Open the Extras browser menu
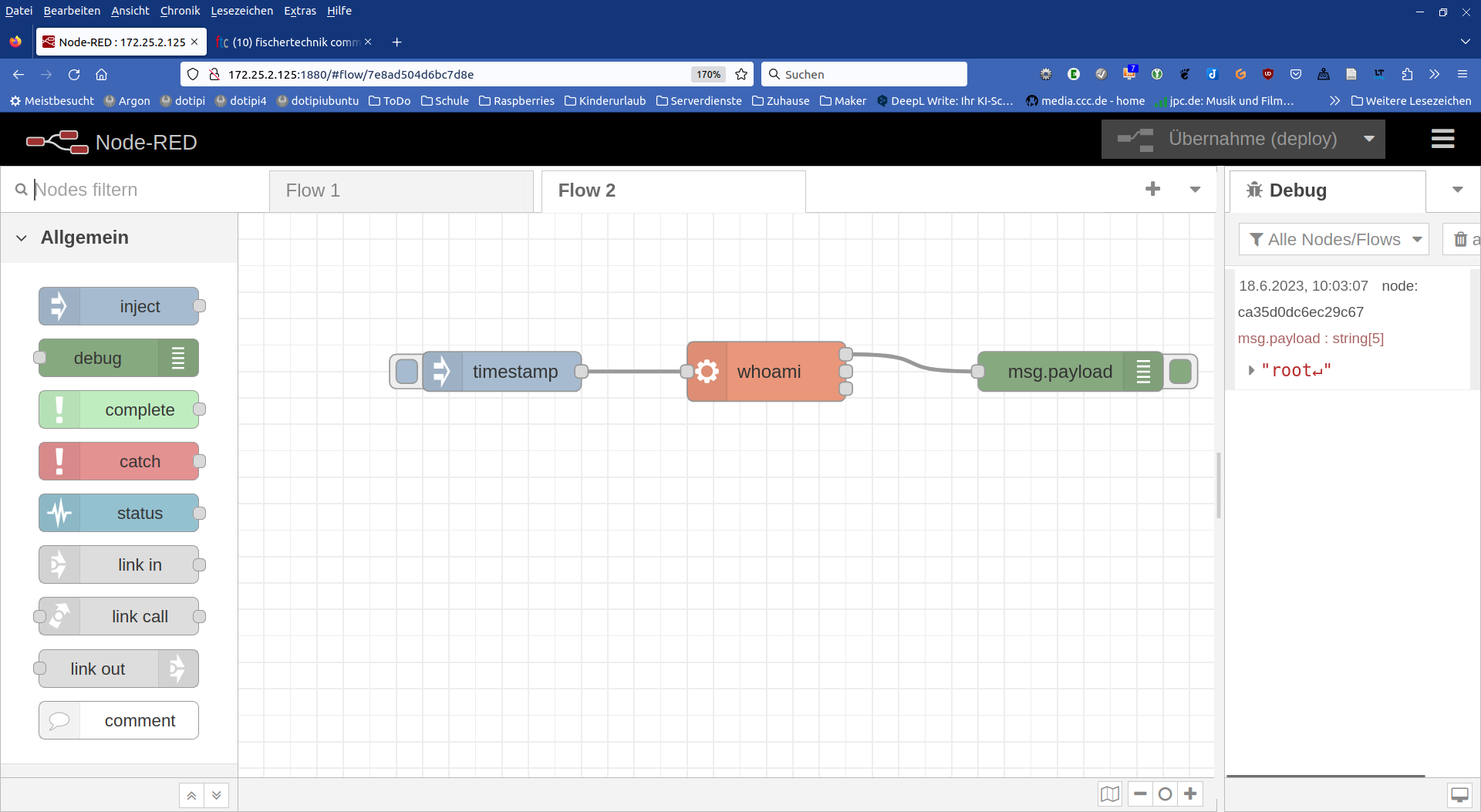1481x812 pixels. [x=299, y=11]
